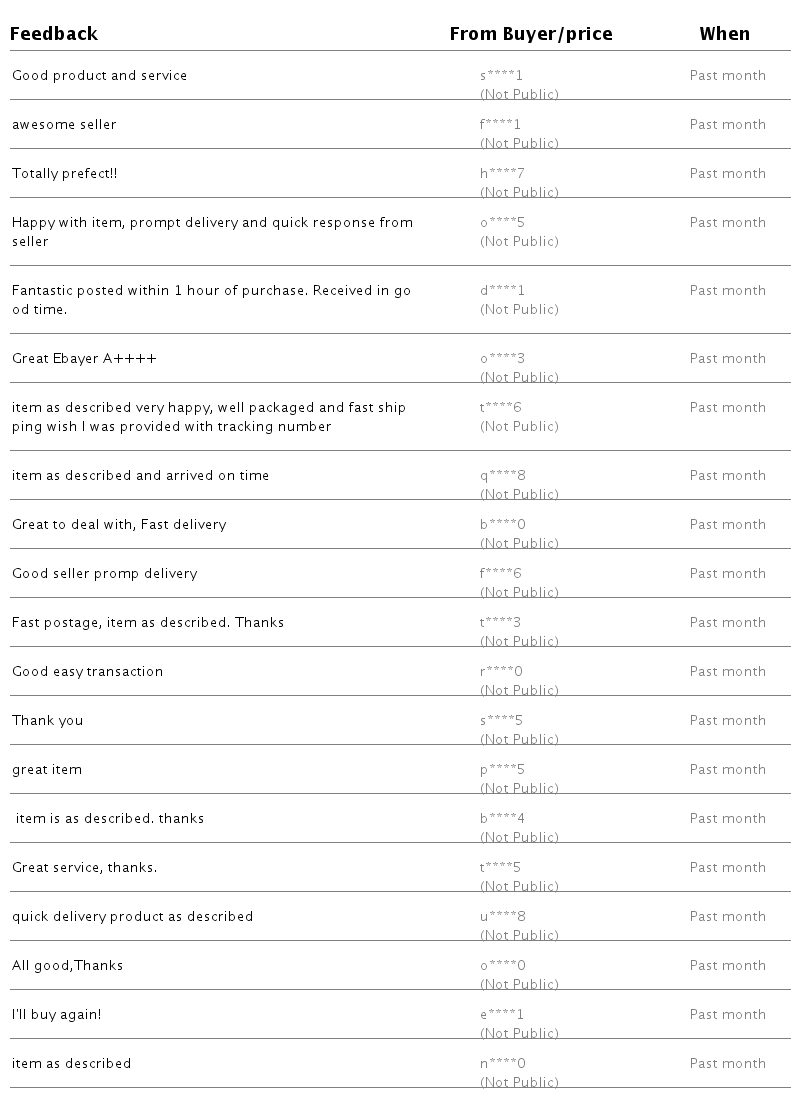
Task: Click buyer u****8 username
Action: [502, 917]
